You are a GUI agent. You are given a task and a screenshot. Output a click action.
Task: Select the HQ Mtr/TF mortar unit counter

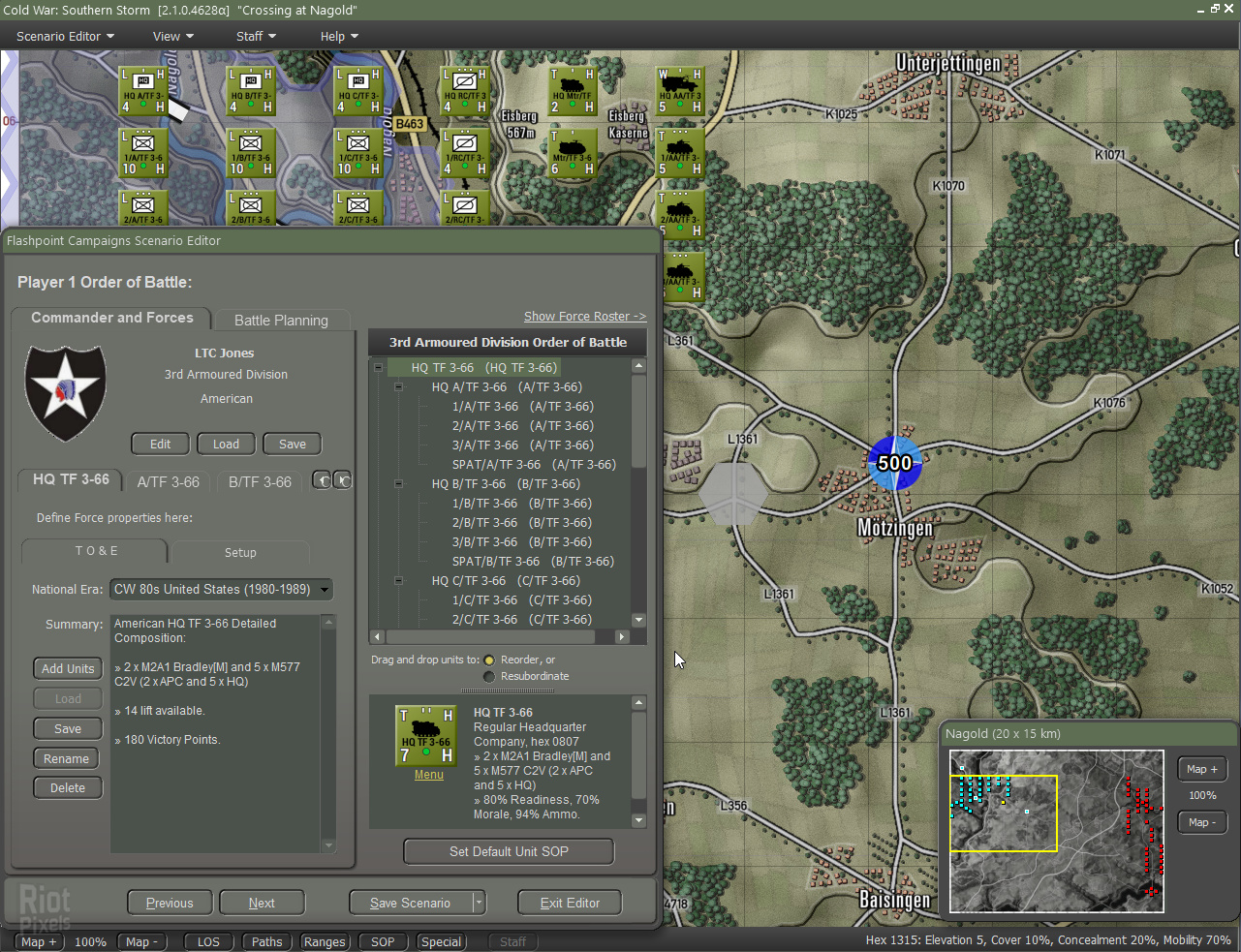pos(573,91)
